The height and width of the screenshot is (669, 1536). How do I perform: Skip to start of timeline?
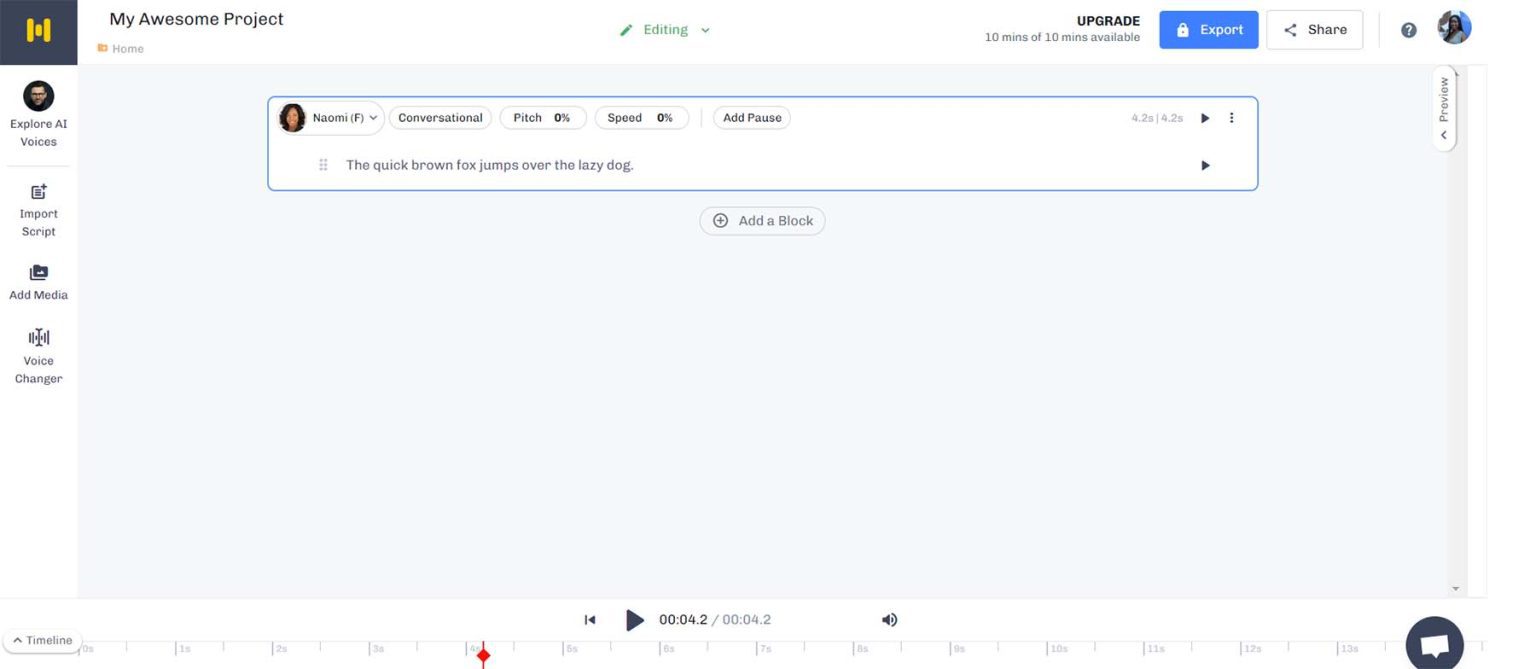[590, 620]
